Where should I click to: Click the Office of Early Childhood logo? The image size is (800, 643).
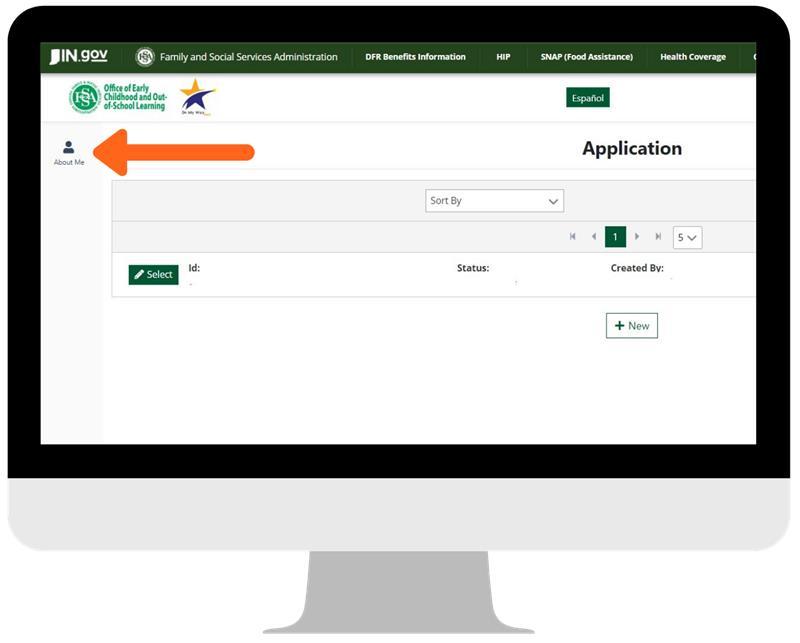coord(118,98)
